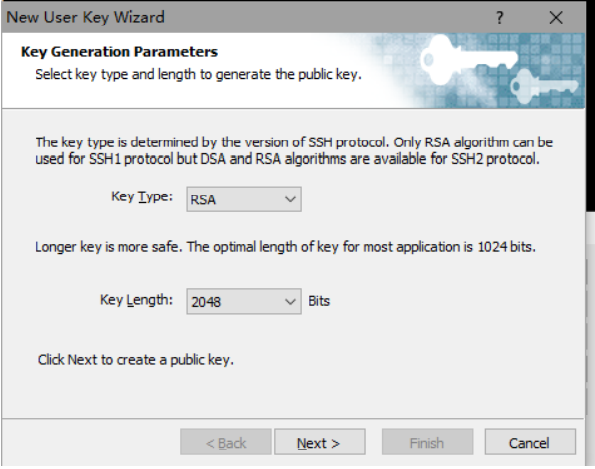595x469 pixels.
Task: Click the Bits unit label
Action: coord(319,301)
